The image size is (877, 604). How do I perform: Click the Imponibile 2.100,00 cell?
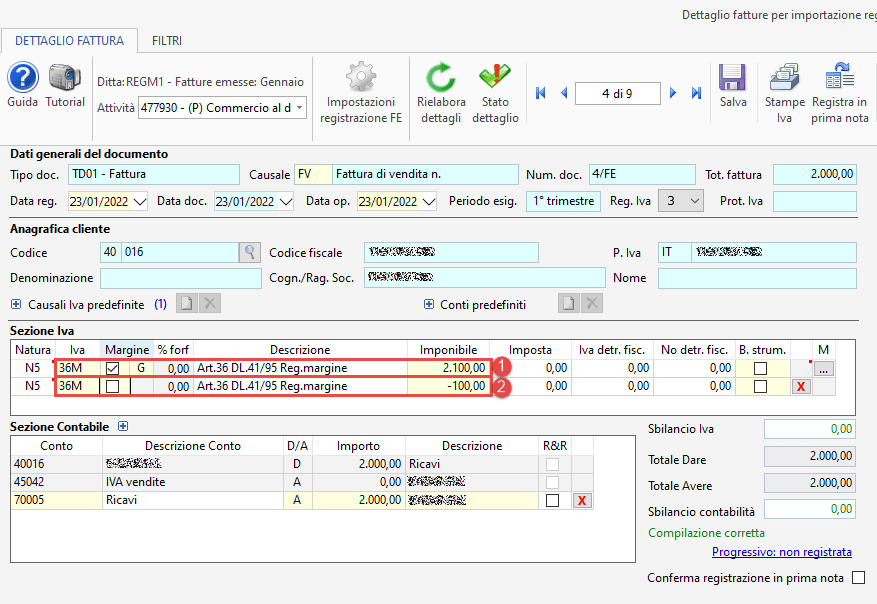click(449, 368)
